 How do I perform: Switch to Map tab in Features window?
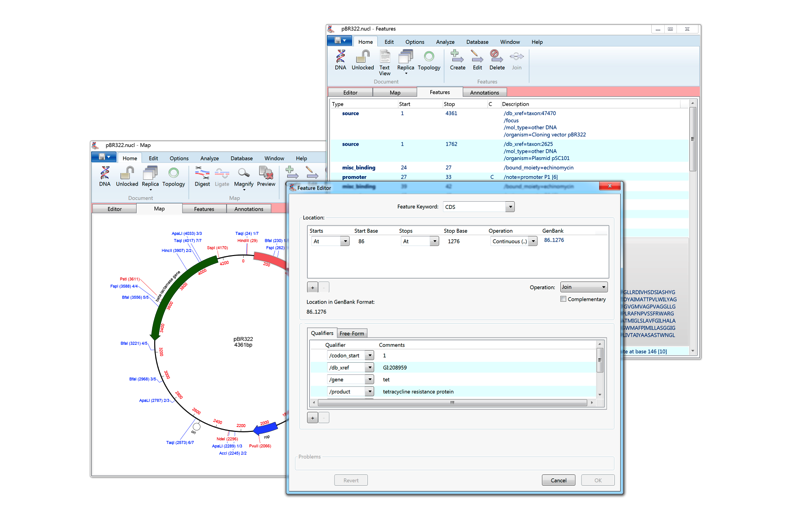pyautogui.click(x=395, y=92)
